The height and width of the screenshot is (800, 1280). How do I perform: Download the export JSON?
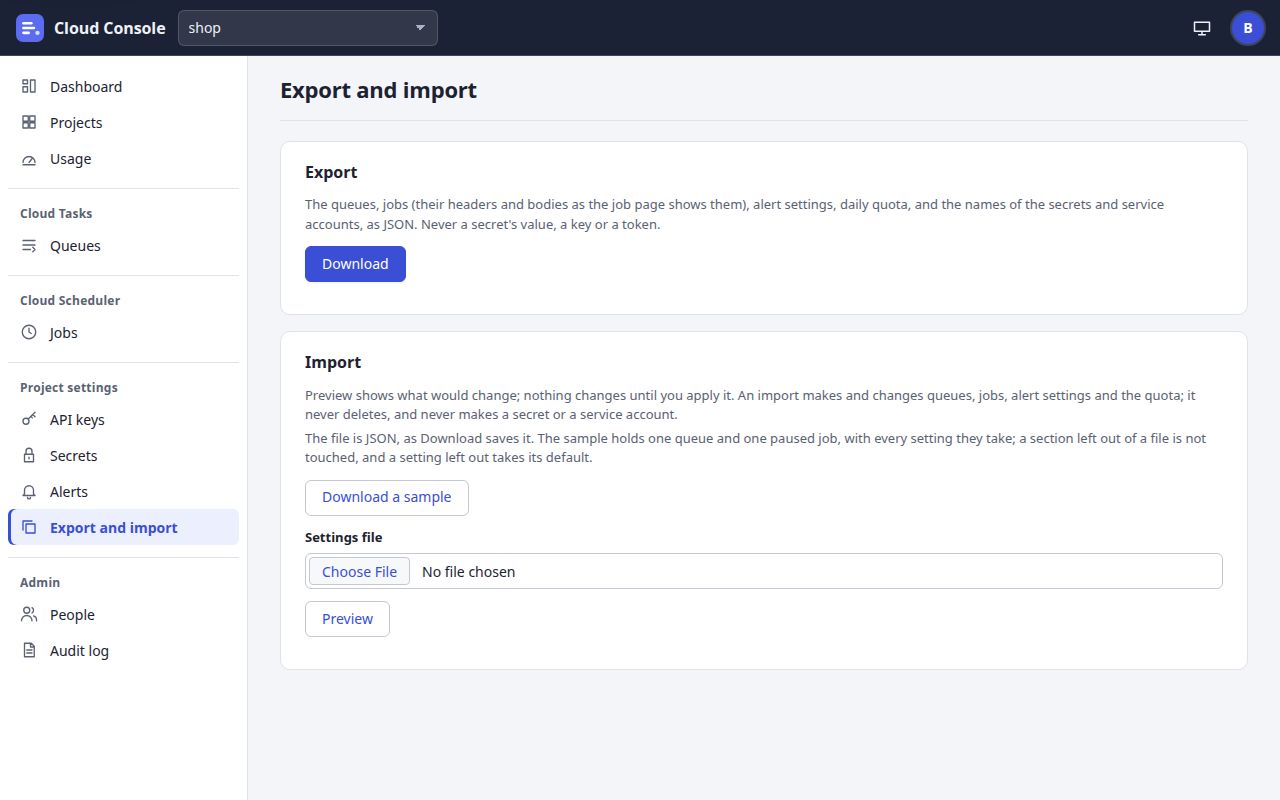355,264
